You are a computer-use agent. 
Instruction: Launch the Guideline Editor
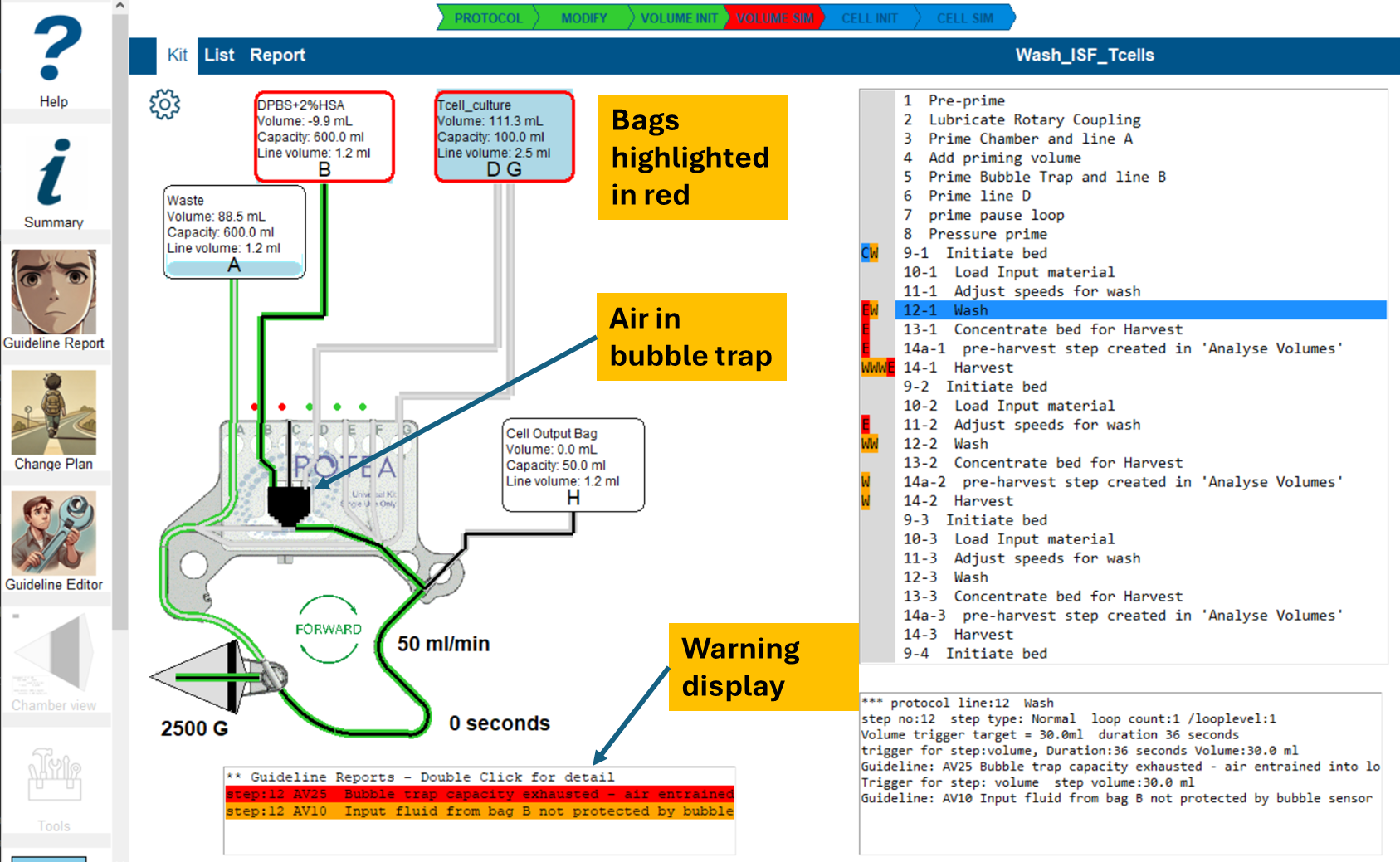54,533
